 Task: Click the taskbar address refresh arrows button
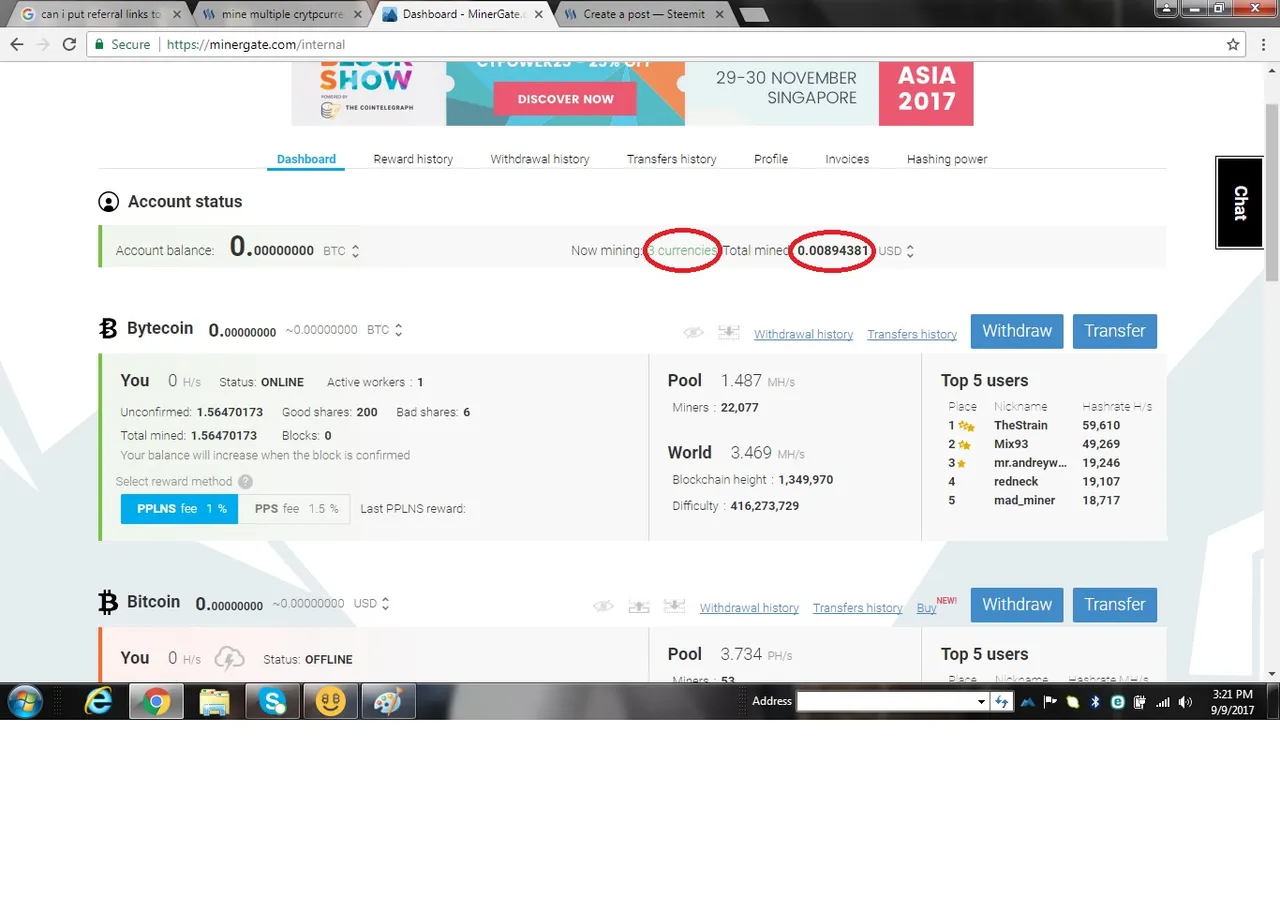click(x=1001, y=702)
